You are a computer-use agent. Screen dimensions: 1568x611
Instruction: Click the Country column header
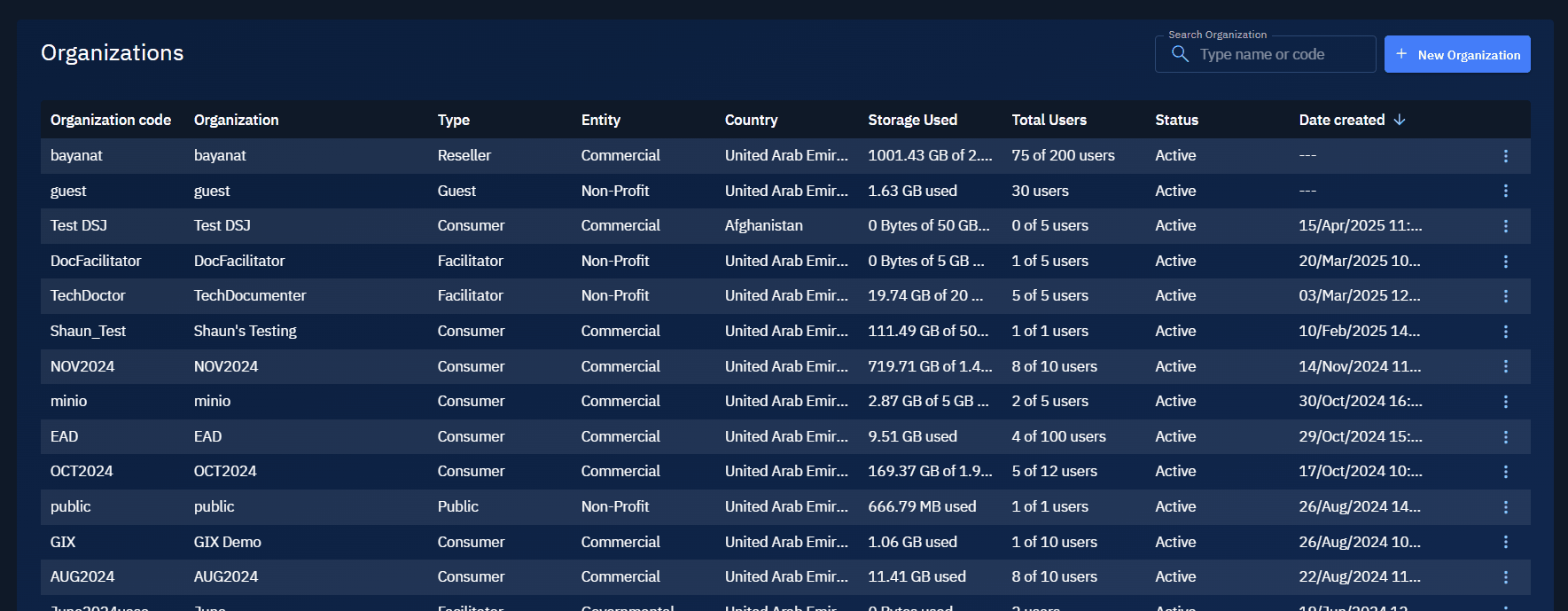tap(751, 120)
